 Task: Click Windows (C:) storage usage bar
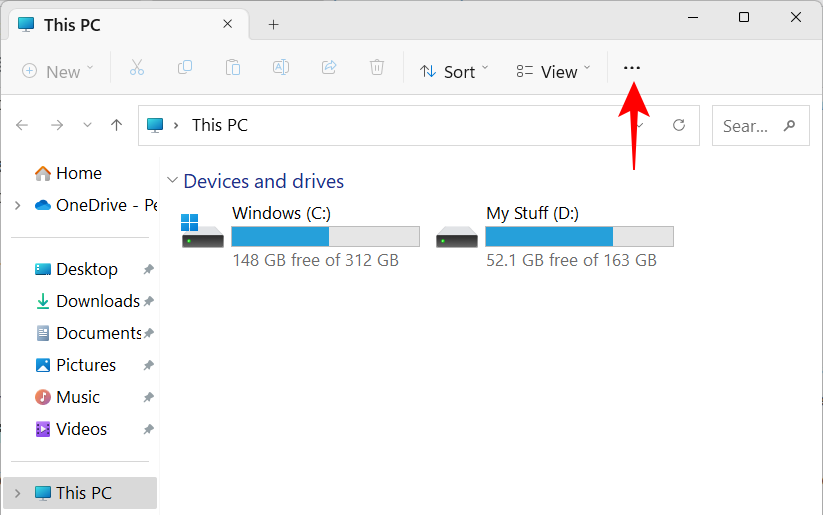tap(325, 237)
